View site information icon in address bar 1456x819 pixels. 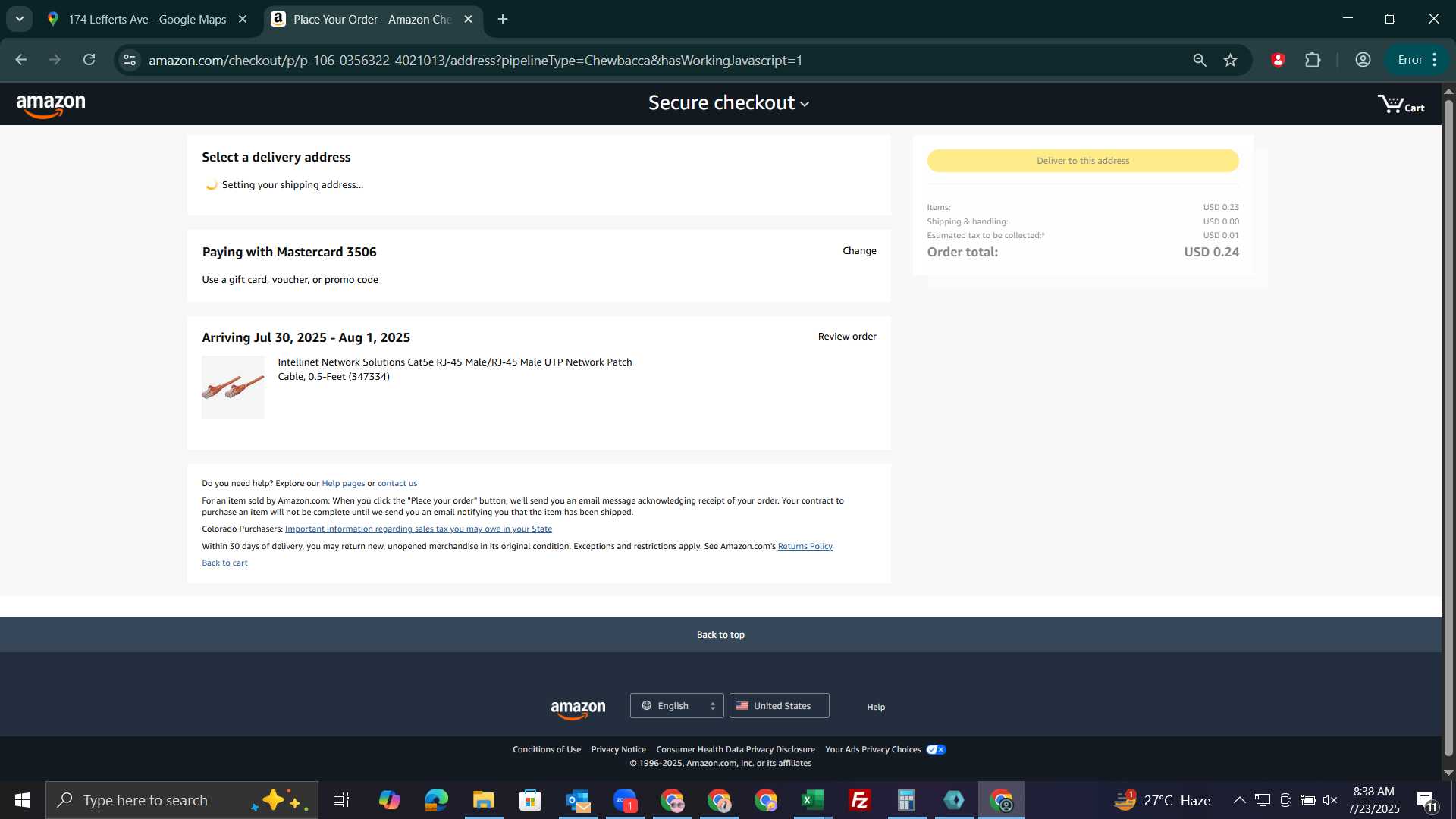pyautogui.click(x=130, y=60)
